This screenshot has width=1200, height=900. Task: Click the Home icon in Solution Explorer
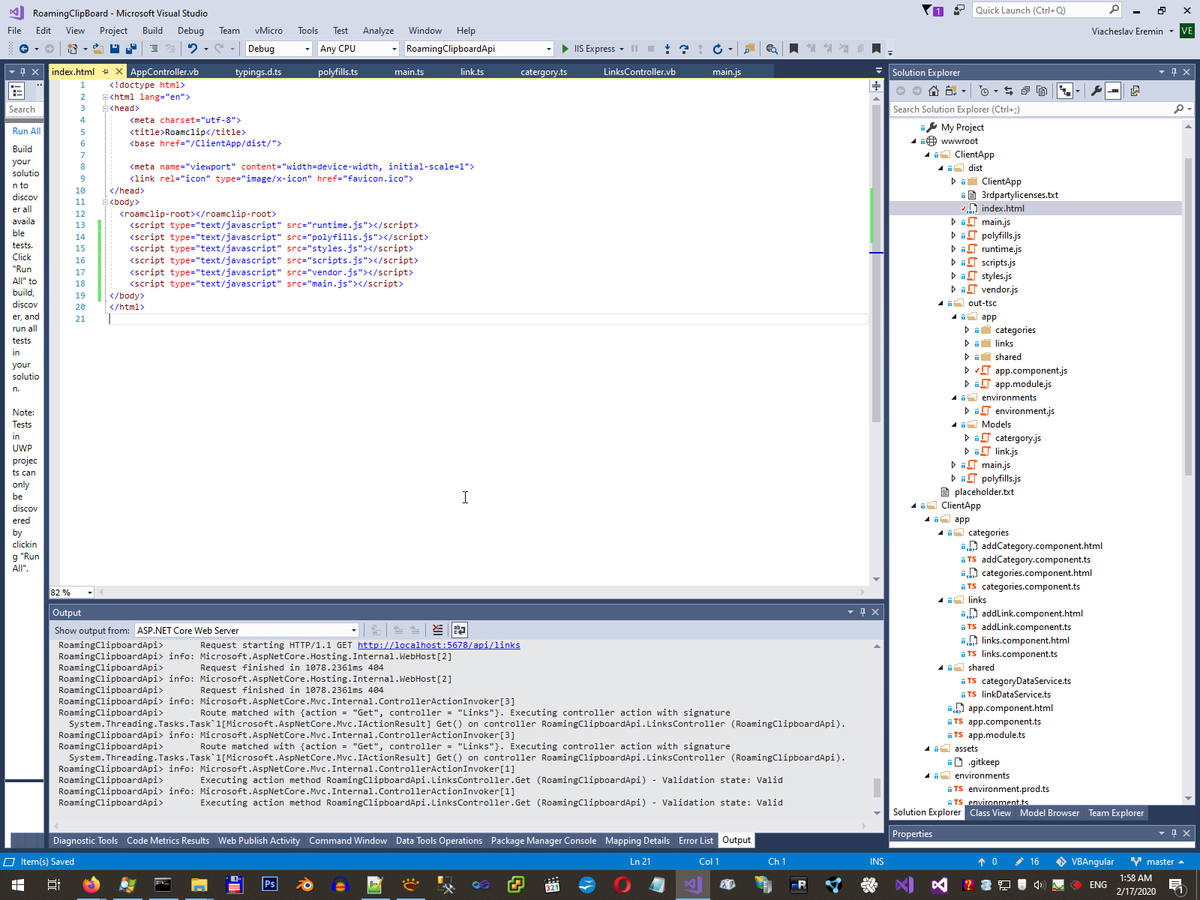[934, 91]
